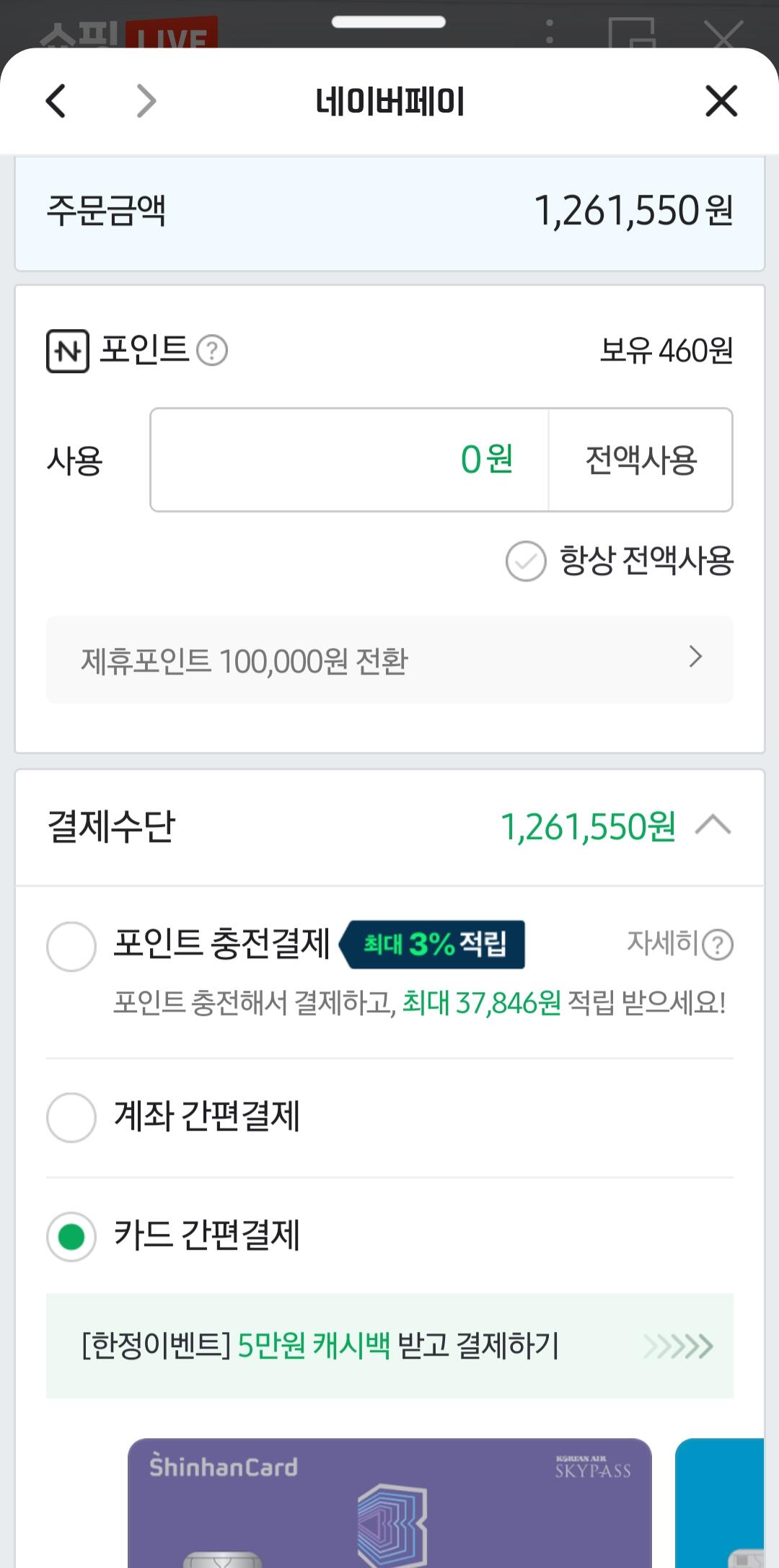The image size is (779, 1568).
Task: Enable 항상 전액사용 checkbox
Action: point(526,561)
